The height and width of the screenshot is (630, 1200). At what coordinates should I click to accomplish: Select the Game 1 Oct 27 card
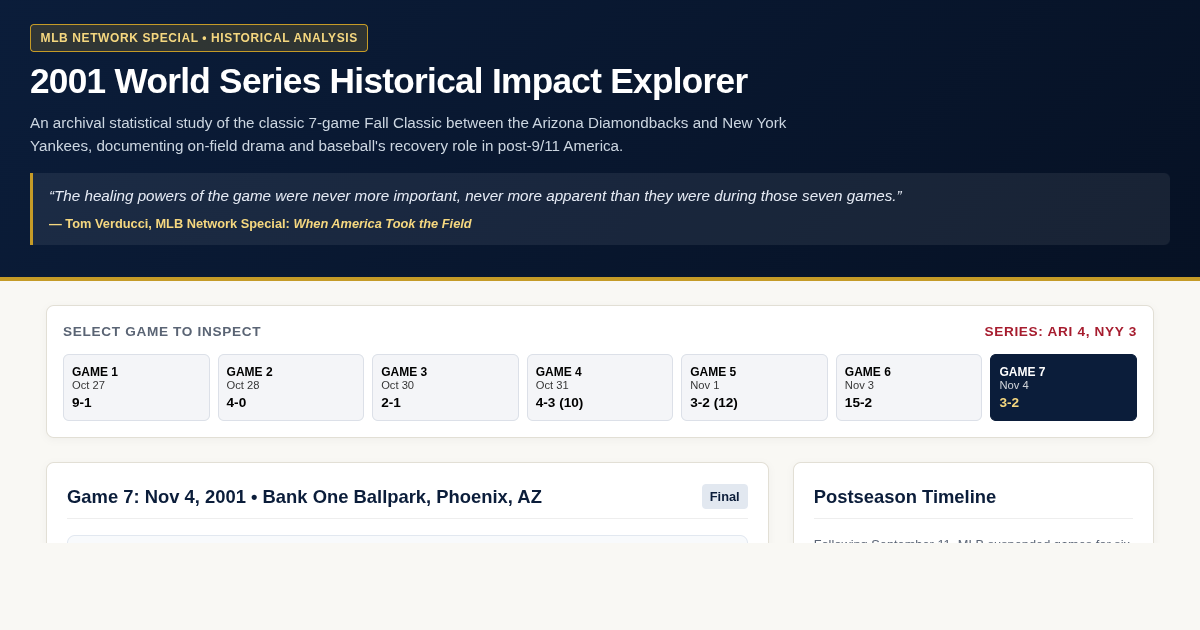(x=136, y=387)
